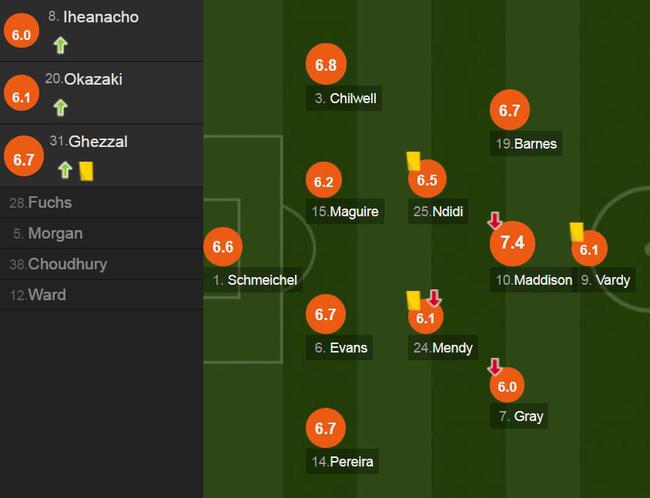Click Ghezzal's yellow card icon

(x=86, y=171)
